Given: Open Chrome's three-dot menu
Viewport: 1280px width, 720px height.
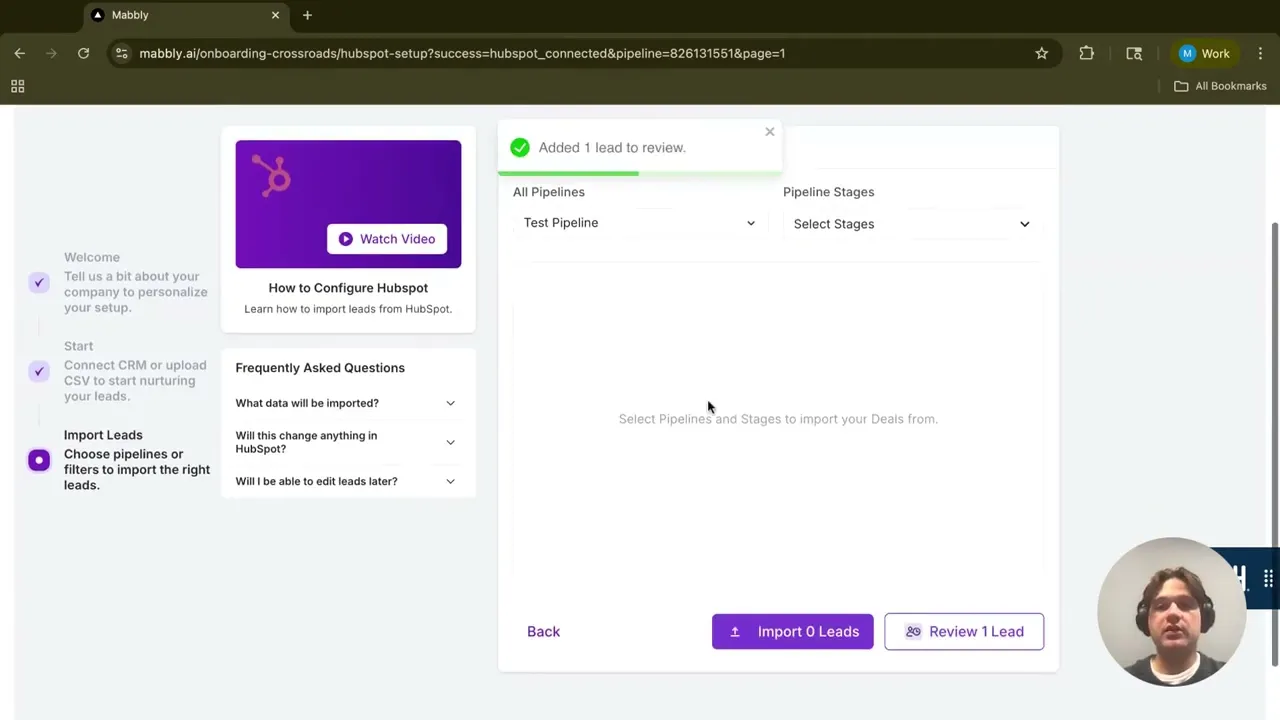Looking at the screenshot, I should (x=1260, y=53).
